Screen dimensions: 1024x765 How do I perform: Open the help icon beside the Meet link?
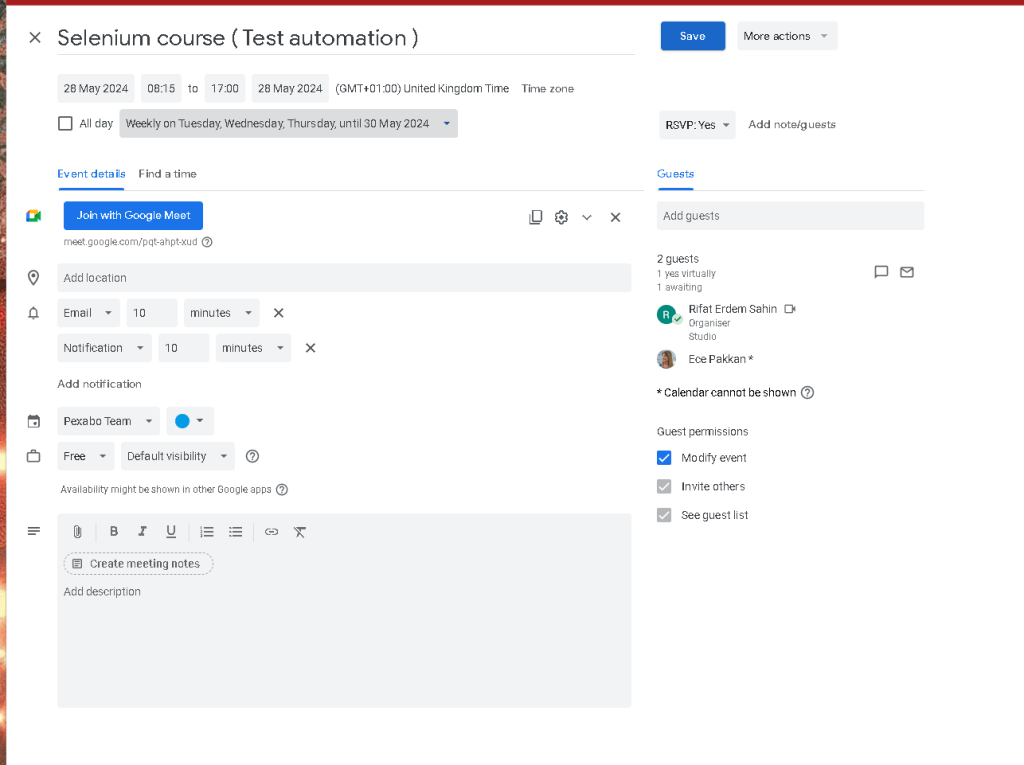pyautogui.click(x=207, y=242)
